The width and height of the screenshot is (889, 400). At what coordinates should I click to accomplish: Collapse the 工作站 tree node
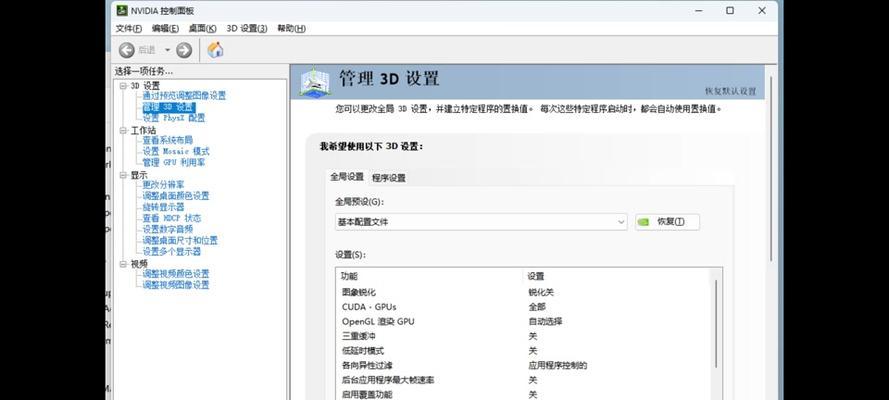pos(123,130)
